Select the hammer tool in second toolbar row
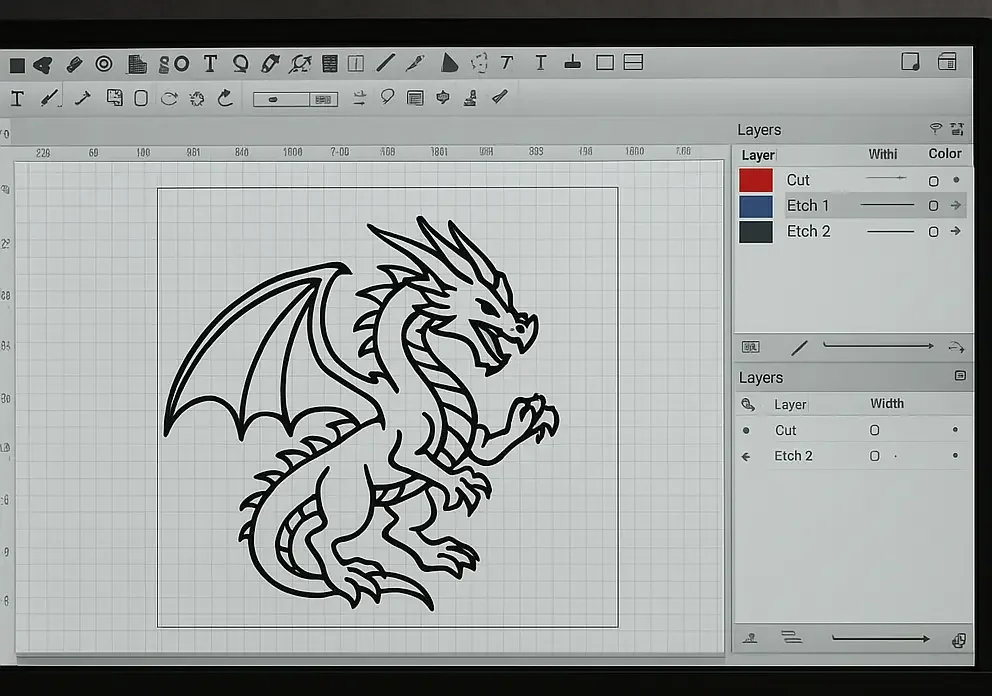Viewport: 992px width, 696px height. (83, 98)
